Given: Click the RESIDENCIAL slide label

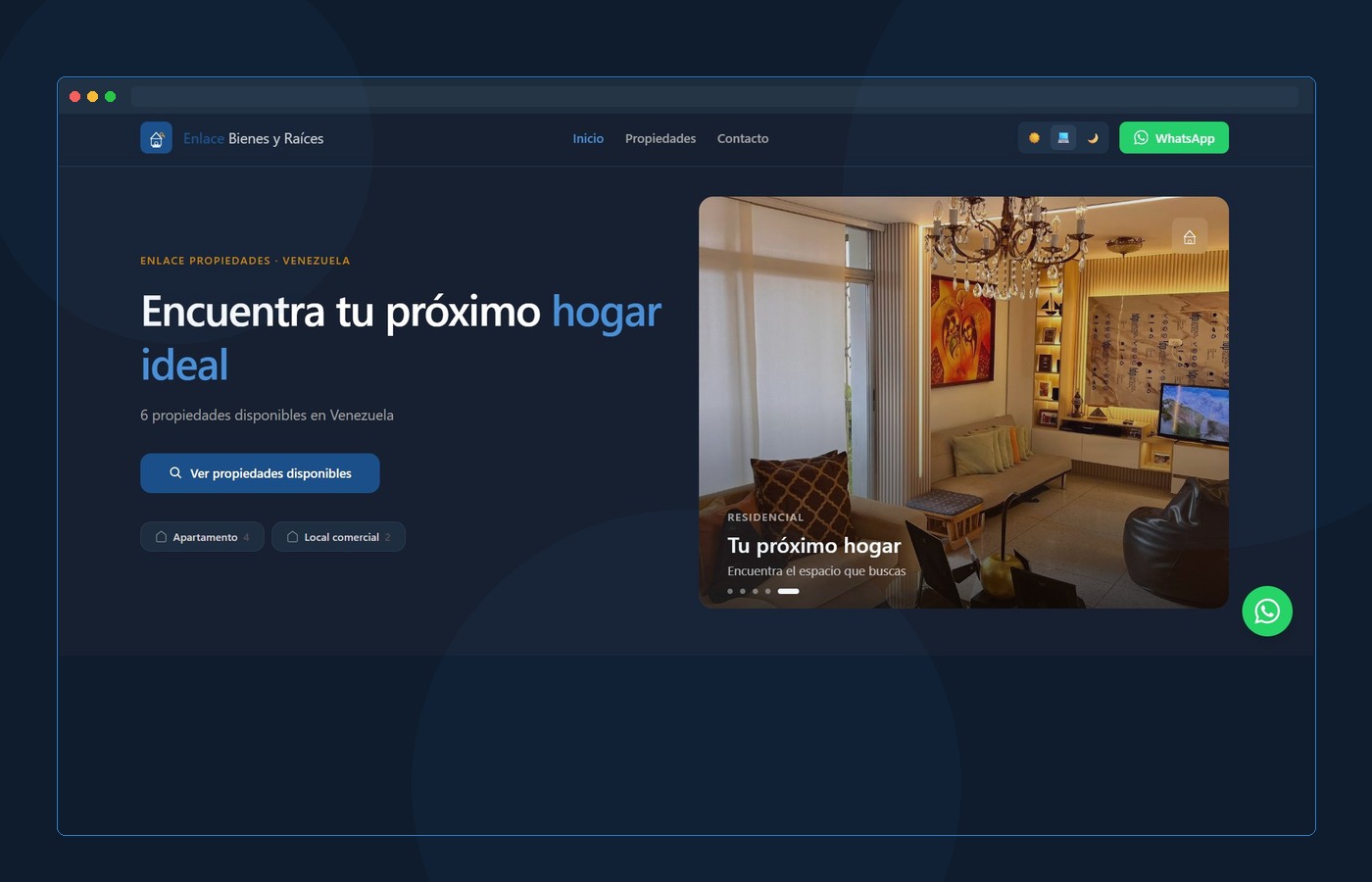Looking at the screenshot, I should (765, 517).
